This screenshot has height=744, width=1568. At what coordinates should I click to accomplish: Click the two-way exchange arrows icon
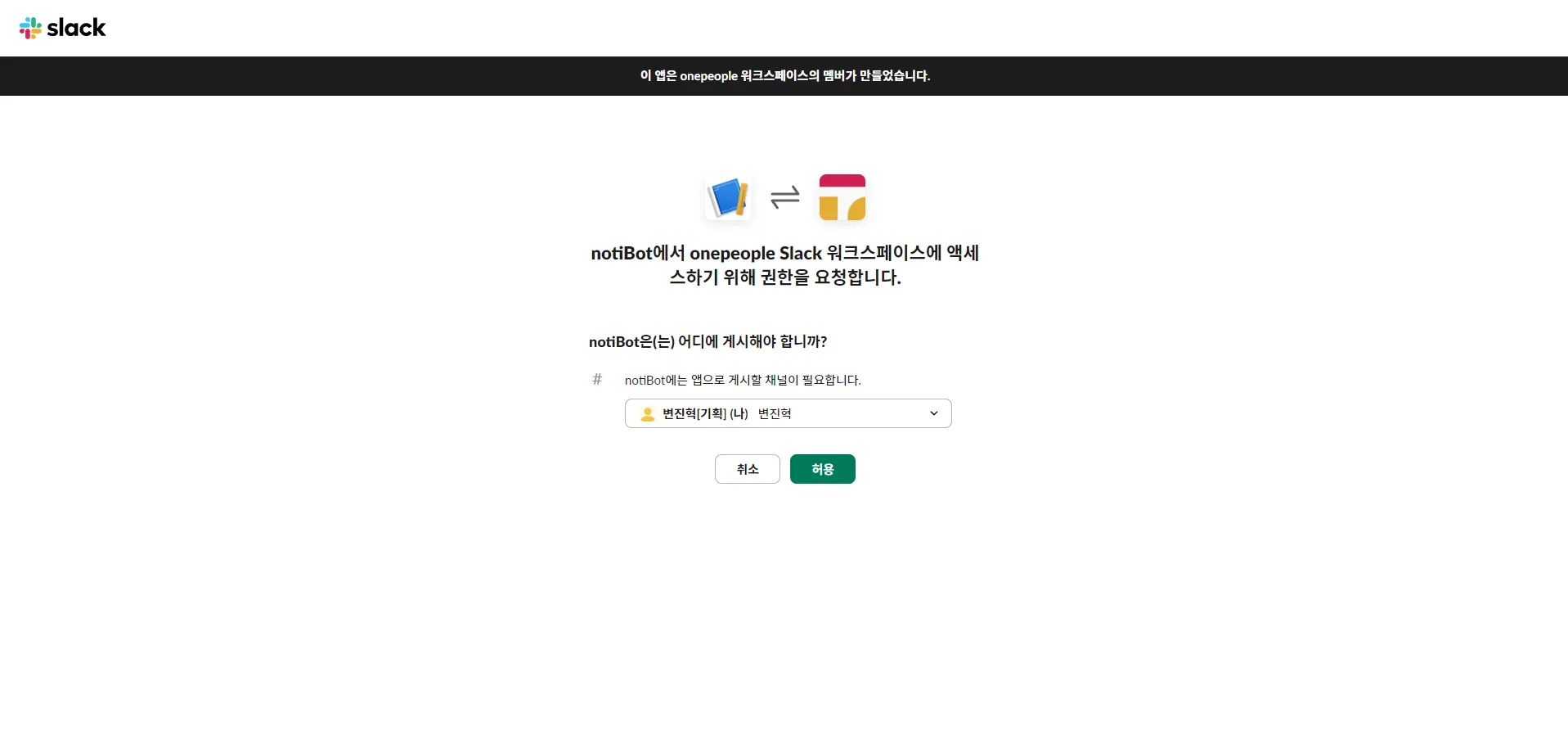(785, 197)
